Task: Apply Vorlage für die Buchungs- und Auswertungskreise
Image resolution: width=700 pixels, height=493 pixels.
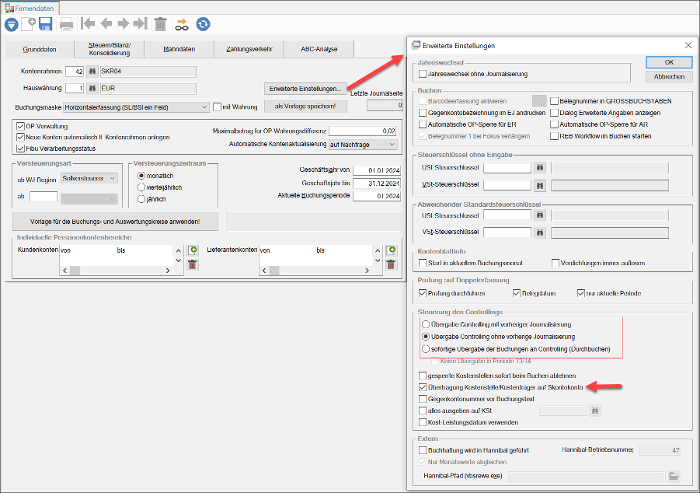Action: coord(115,221)
